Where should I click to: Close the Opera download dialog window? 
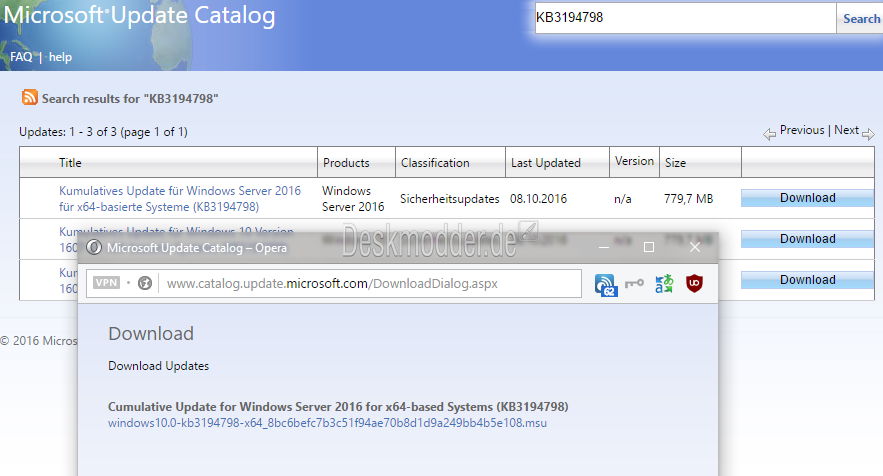point(695,247)
